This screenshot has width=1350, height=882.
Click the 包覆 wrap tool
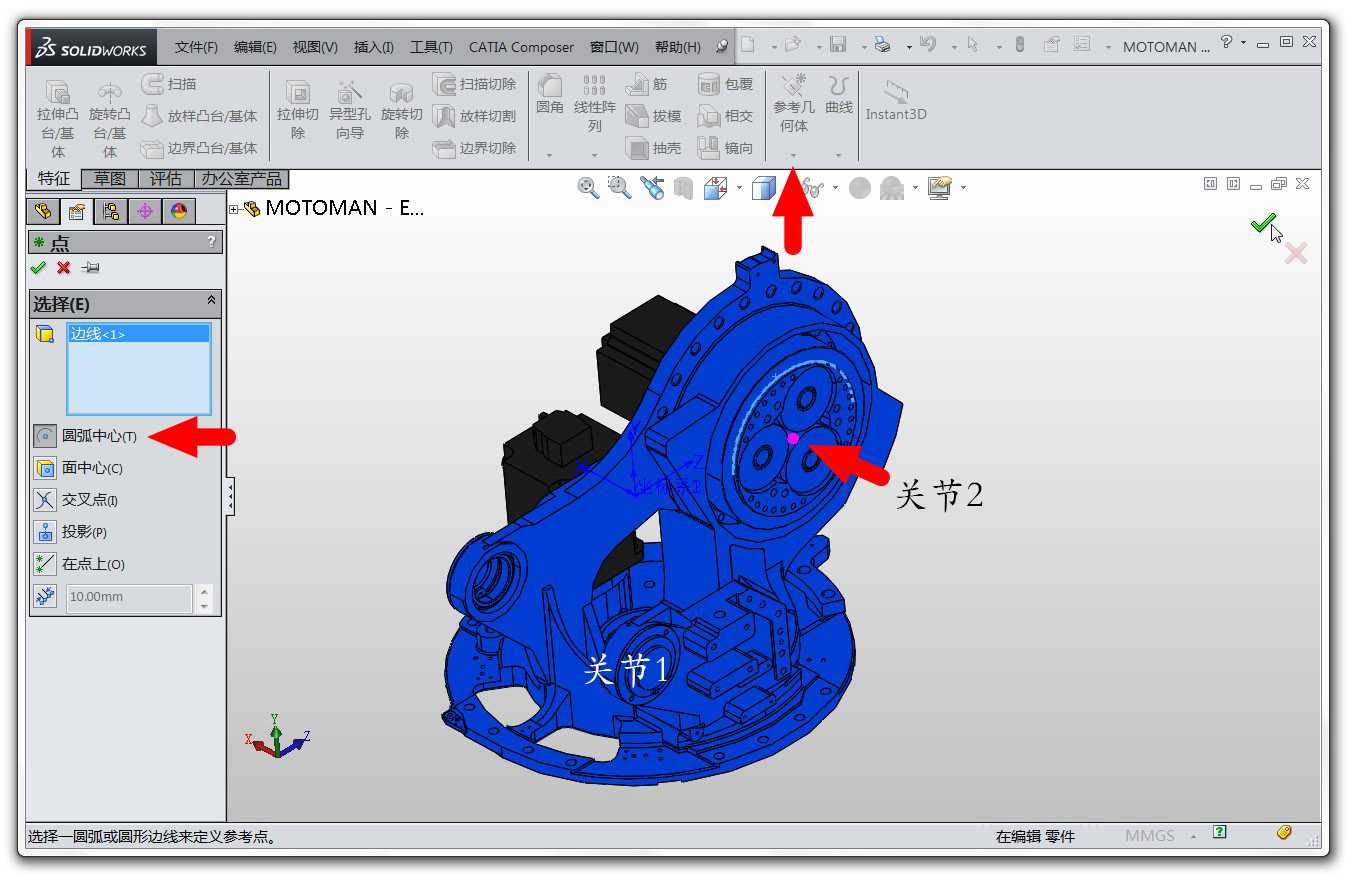pos(725,84)
